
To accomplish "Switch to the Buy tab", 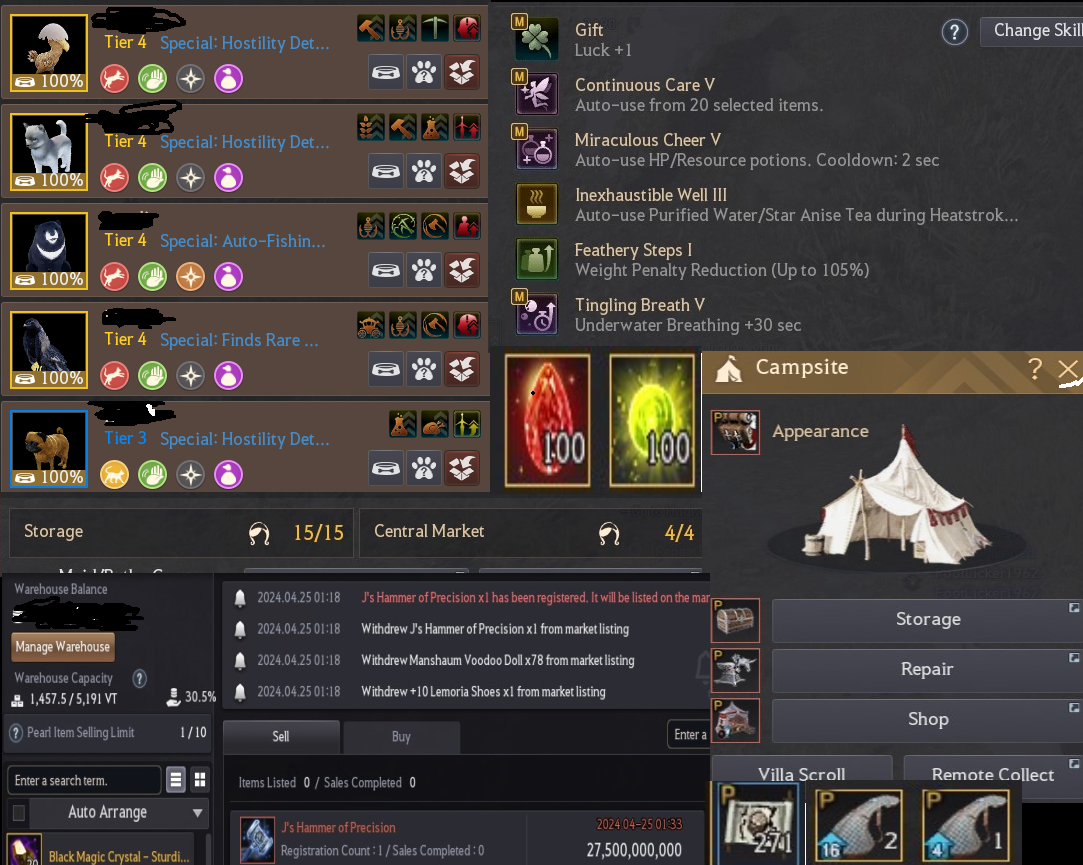I will coord(401,736).
